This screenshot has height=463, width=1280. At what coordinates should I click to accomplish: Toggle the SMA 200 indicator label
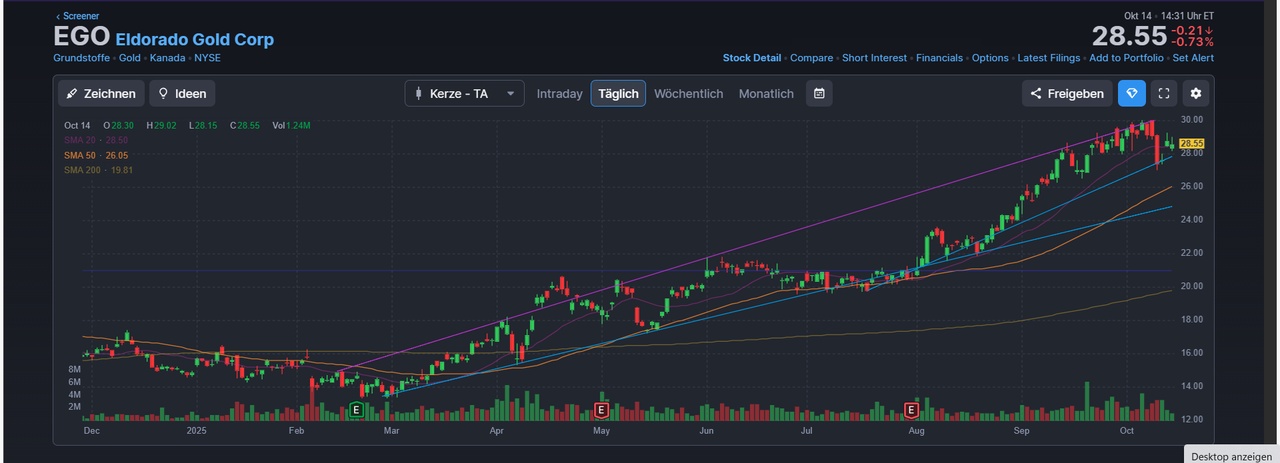click(x=98, y=171)
